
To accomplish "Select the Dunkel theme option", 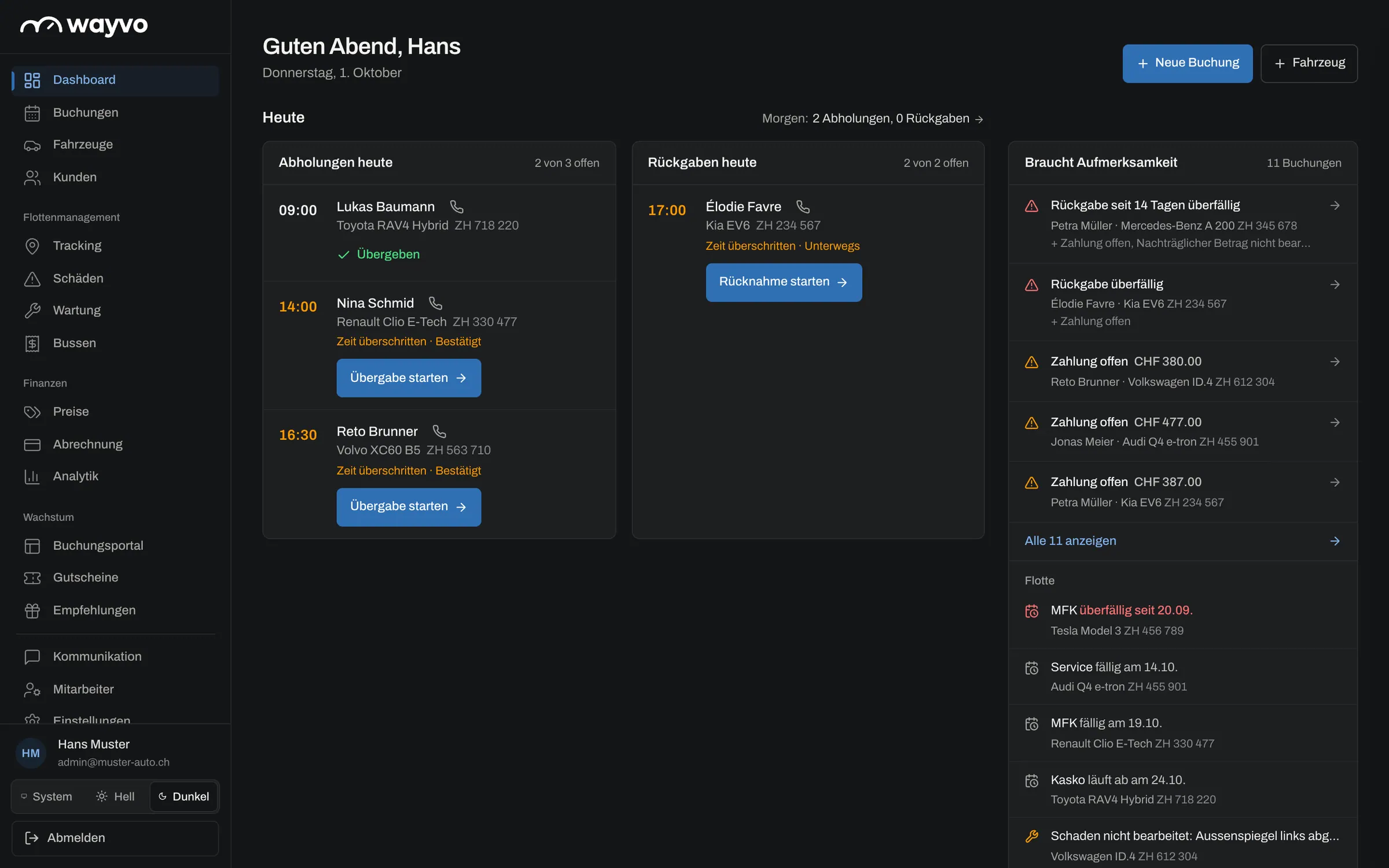I will (x=183, y=797).
